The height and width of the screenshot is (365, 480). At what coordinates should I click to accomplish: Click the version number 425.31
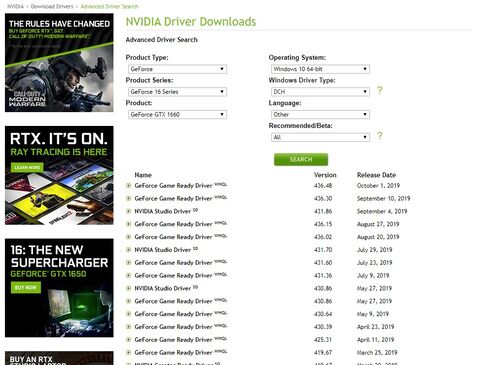tap(323, 340)
